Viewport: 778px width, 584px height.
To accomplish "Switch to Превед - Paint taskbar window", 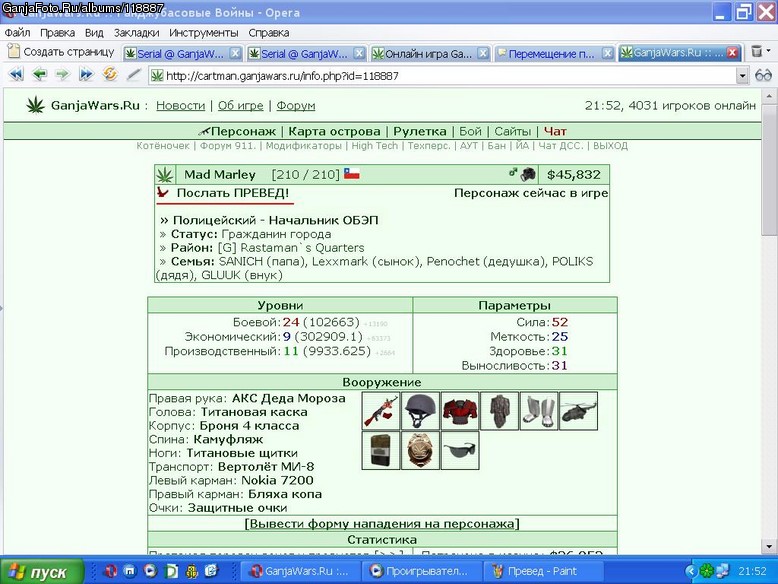I will (543, 571).
